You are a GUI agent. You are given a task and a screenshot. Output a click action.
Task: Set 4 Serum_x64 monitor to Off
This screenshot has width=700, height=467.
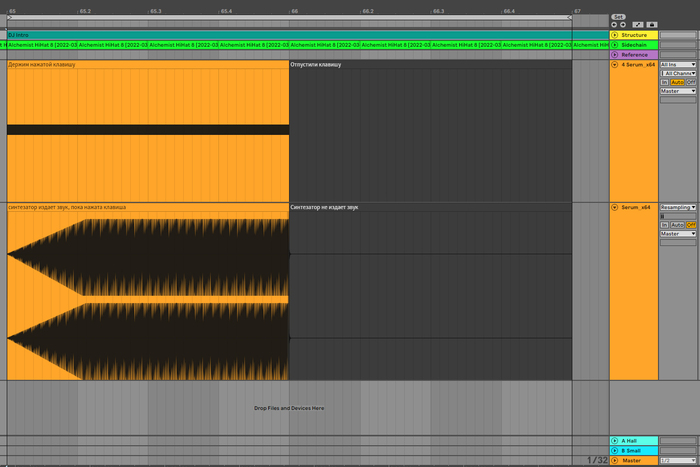point(690,82)
